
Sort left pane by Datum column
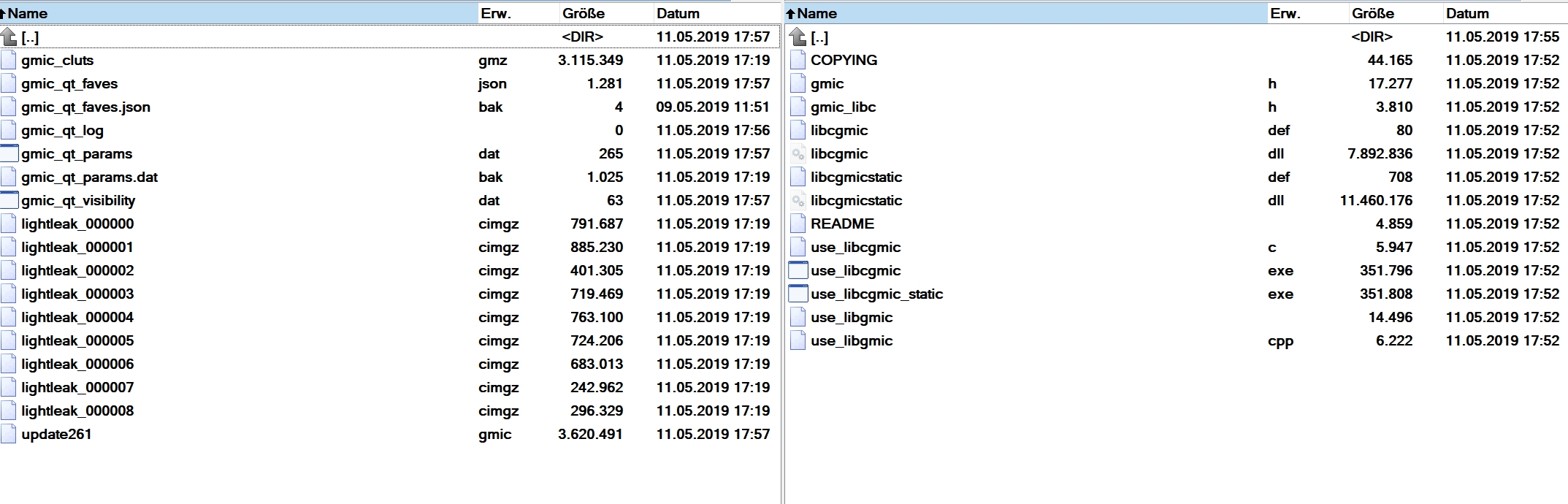pyautogui.click(x=678, y=13)
